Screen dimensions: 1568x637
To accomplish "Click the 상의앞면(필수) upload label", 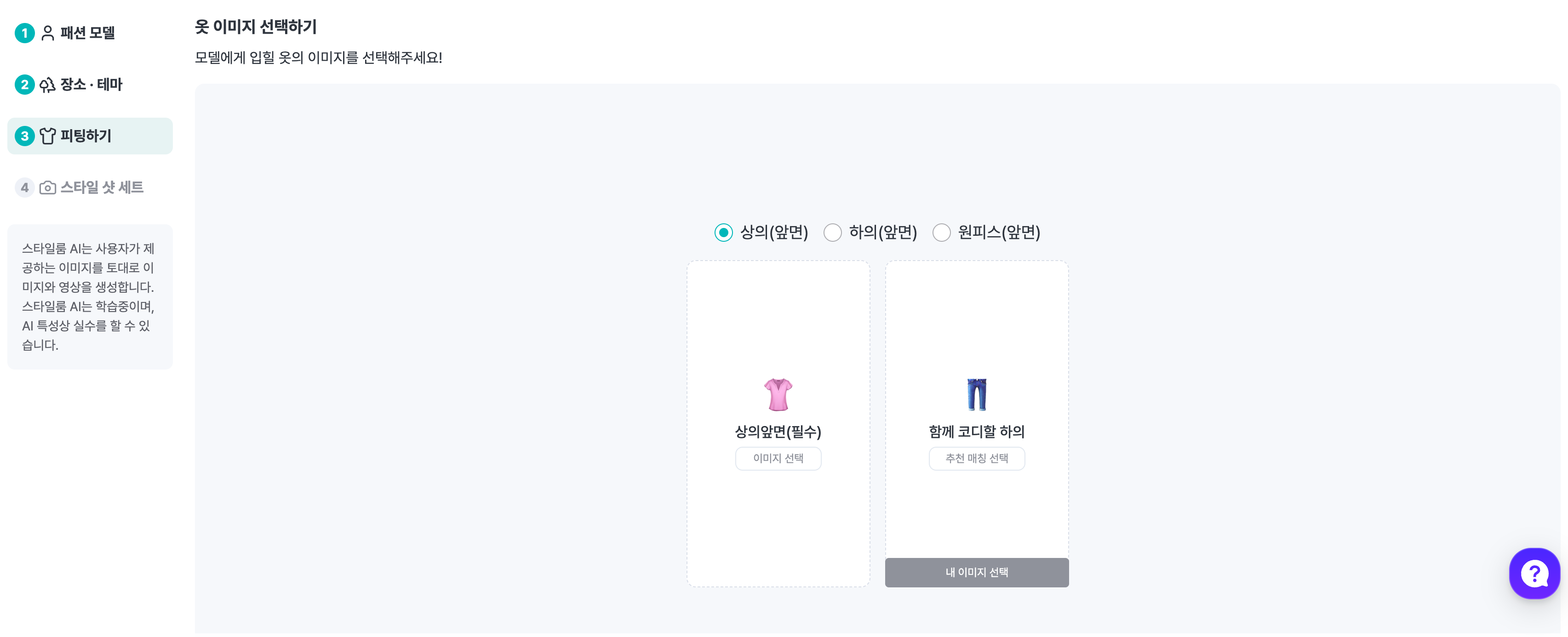I will coord(778,432).
